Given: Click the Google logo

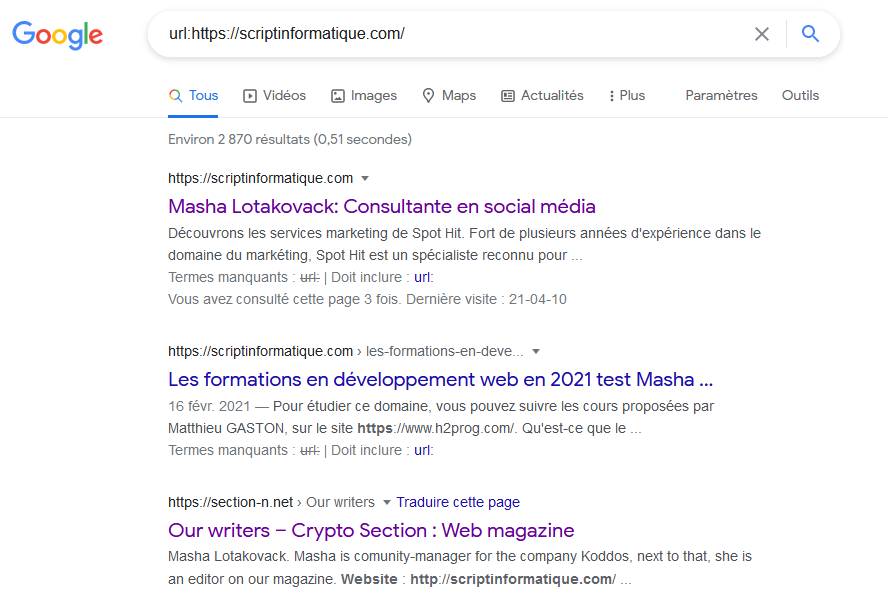Looking at the screenshot, I should 57,35.
